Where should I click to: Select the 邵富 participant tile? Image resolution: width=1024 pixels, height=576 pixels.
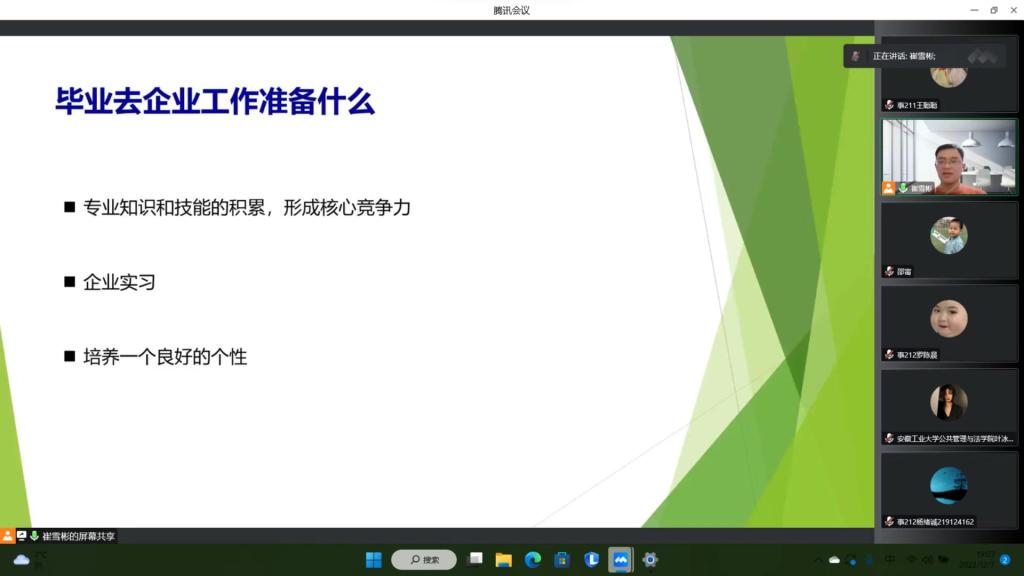click(948, 239)
